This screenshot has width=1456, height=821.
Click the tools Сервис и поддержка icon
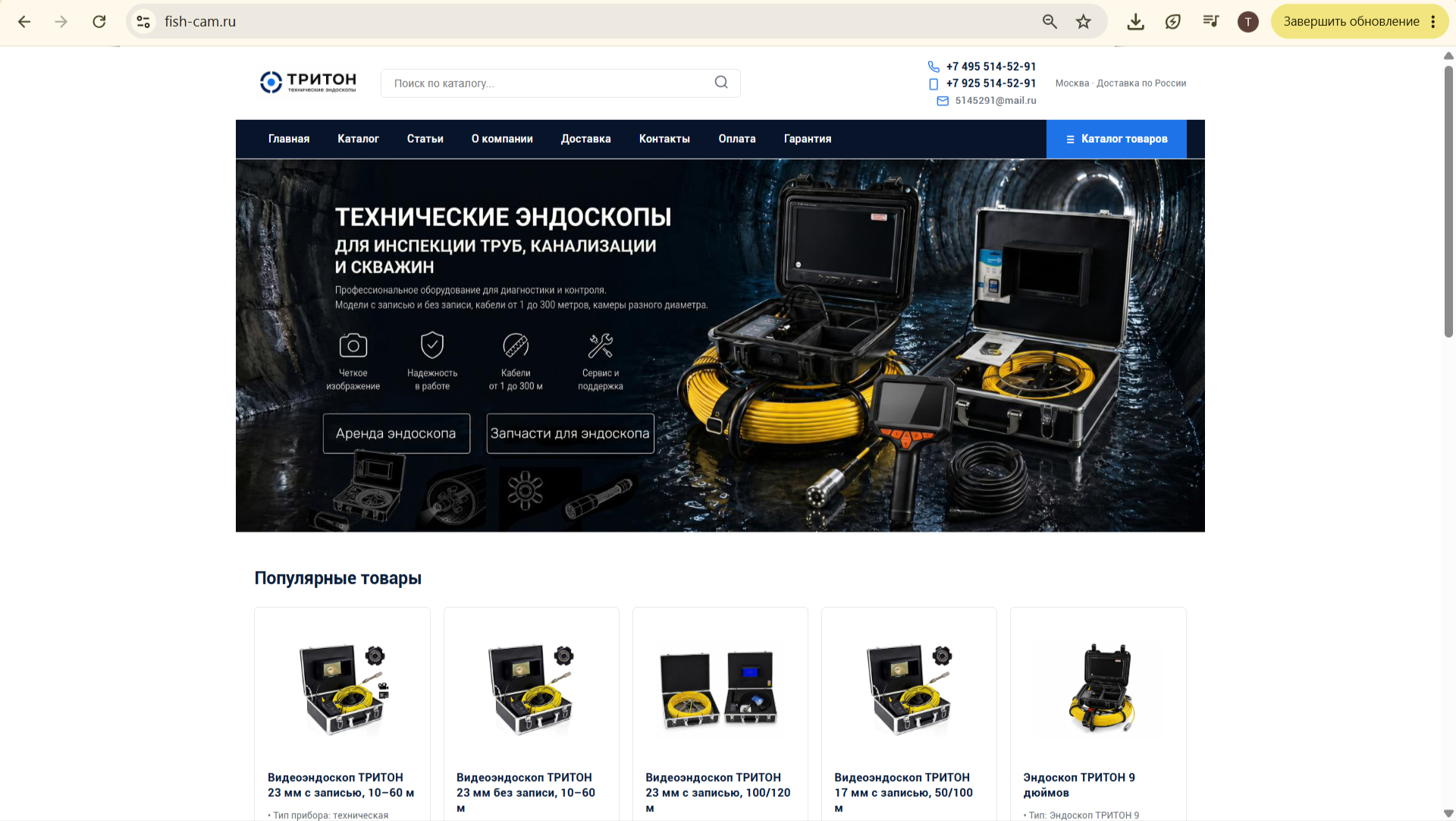(x=601, y=345)
